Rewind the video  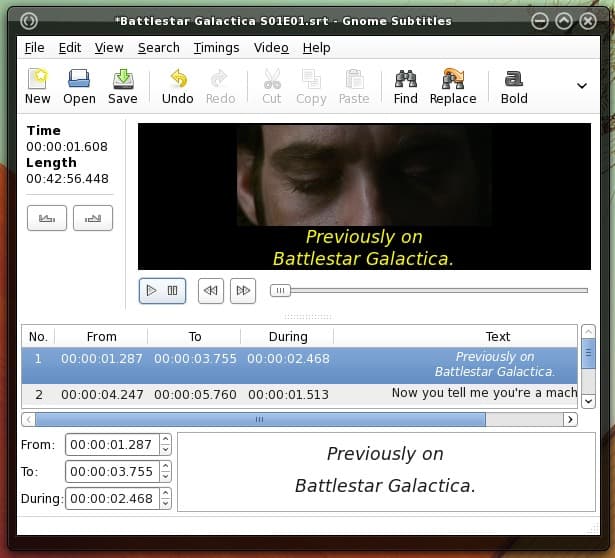tap(211, 291)
